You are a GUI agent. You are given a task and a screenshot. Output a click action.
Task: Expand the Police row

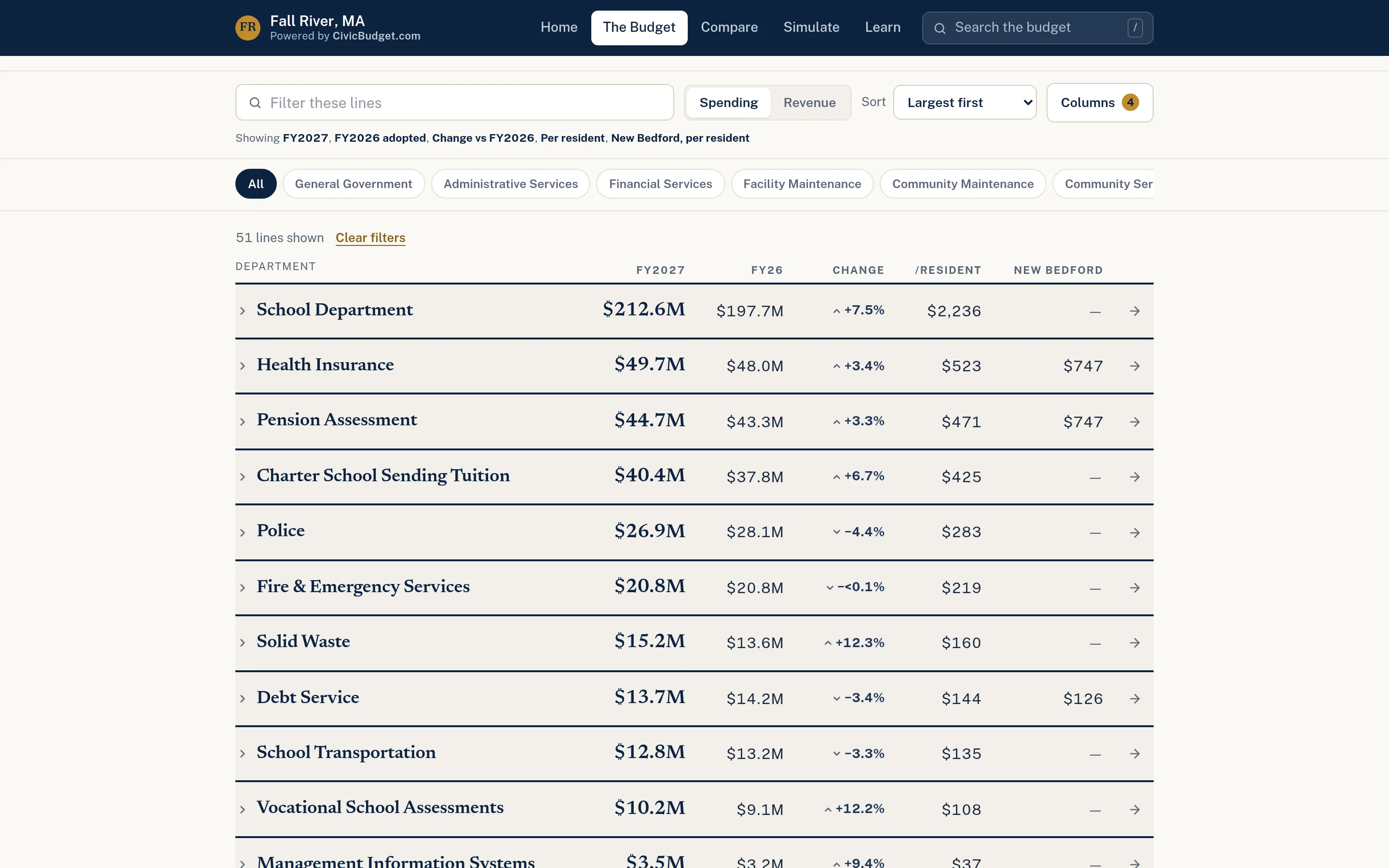coord(242,533)
